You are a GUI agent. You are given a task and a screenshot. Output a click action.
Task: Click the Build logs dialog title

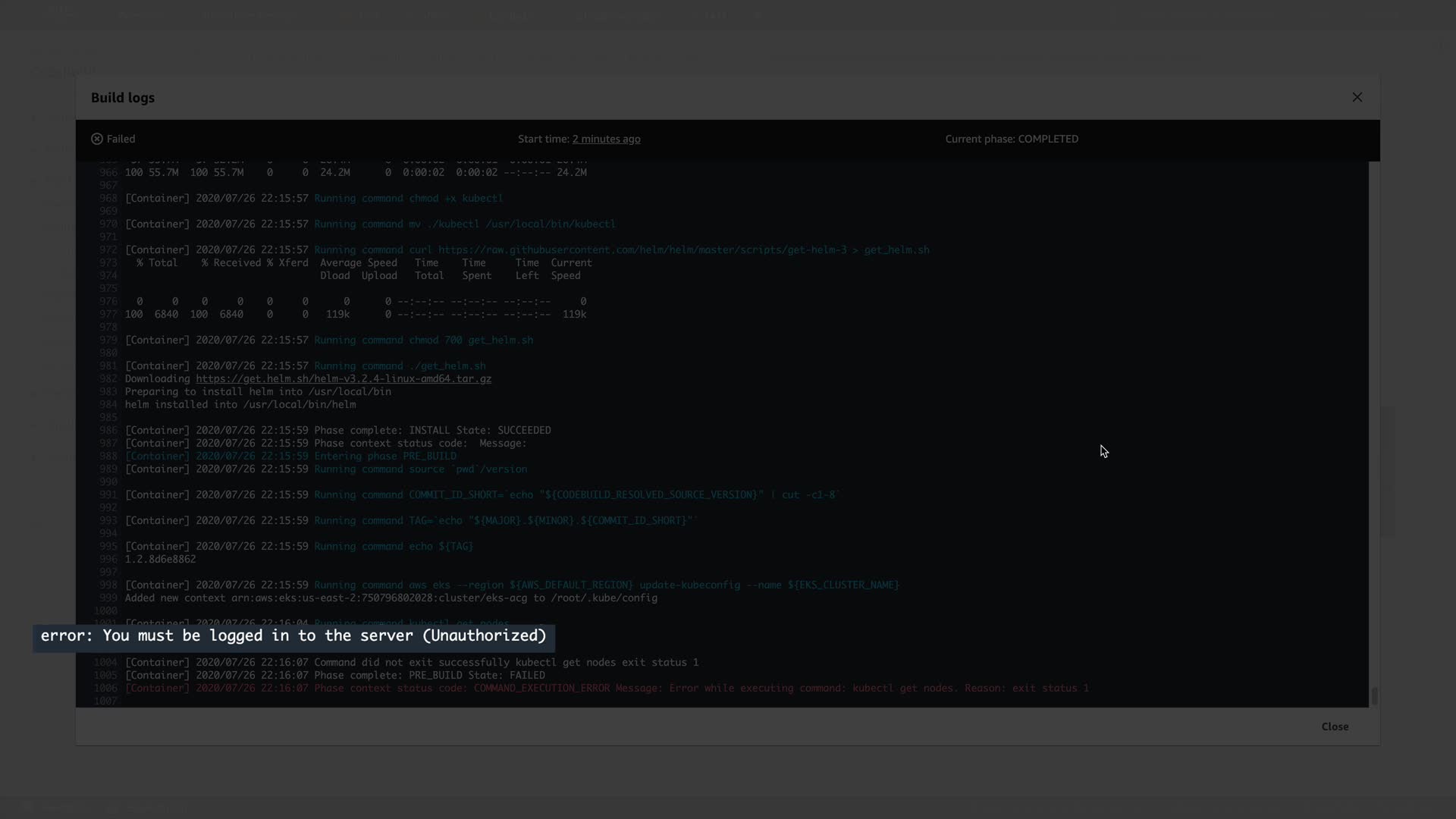pyautogui.click(x=123, y=98)
